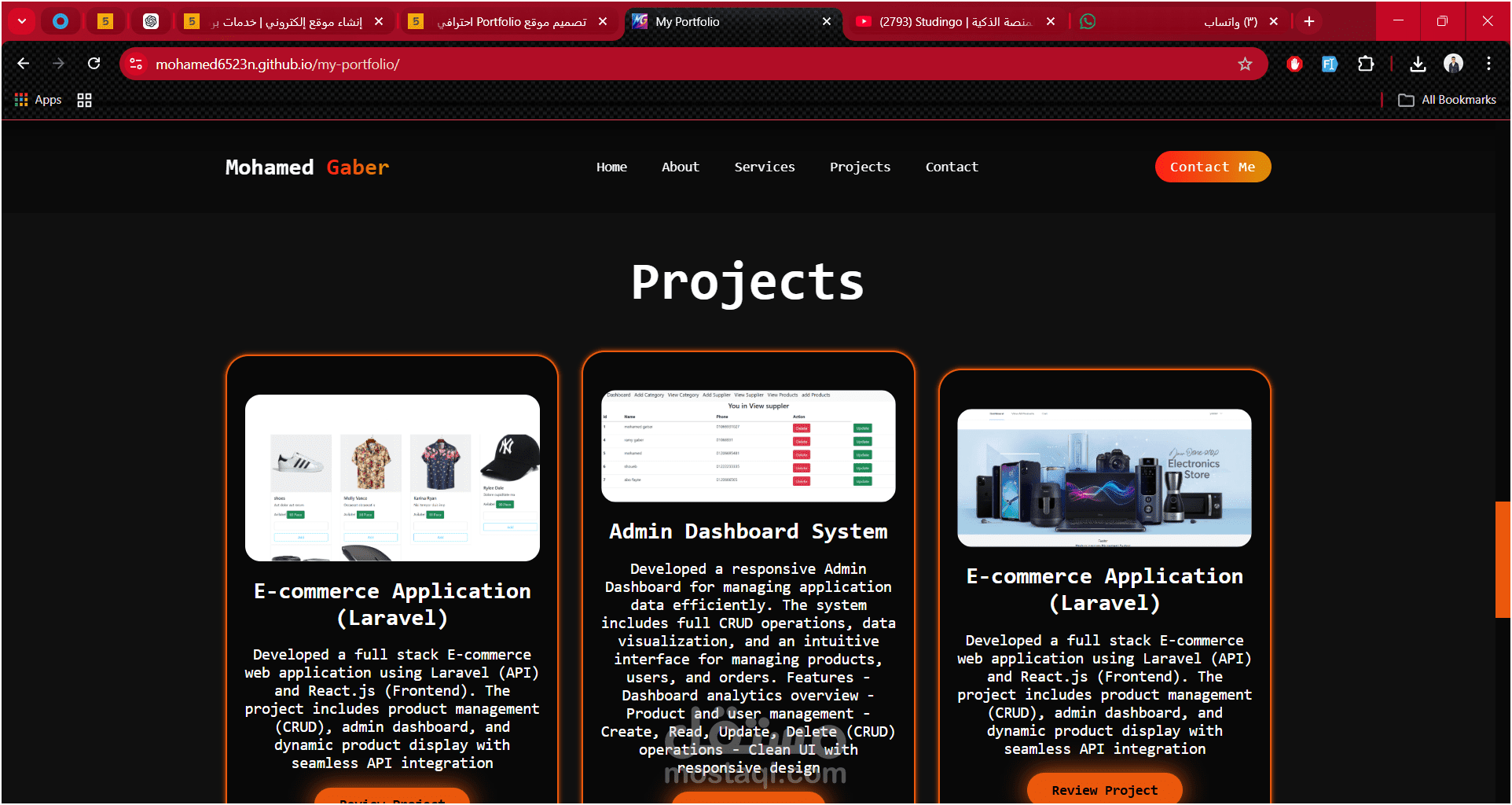The image size is (1512, 805).
Task: Click the address bar URL field
Action: point(692,64)
